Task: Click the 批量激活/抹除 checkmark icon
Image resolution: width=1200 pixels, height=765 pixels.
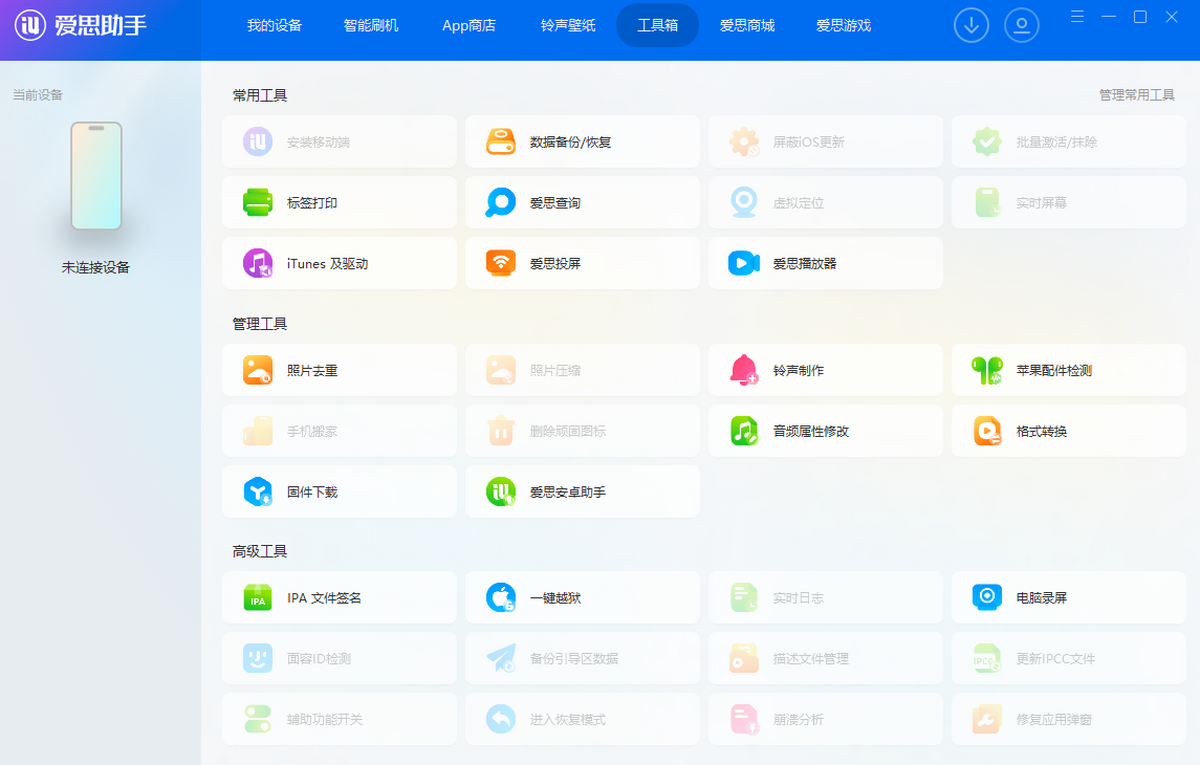Action: click(x=987, y=141)
